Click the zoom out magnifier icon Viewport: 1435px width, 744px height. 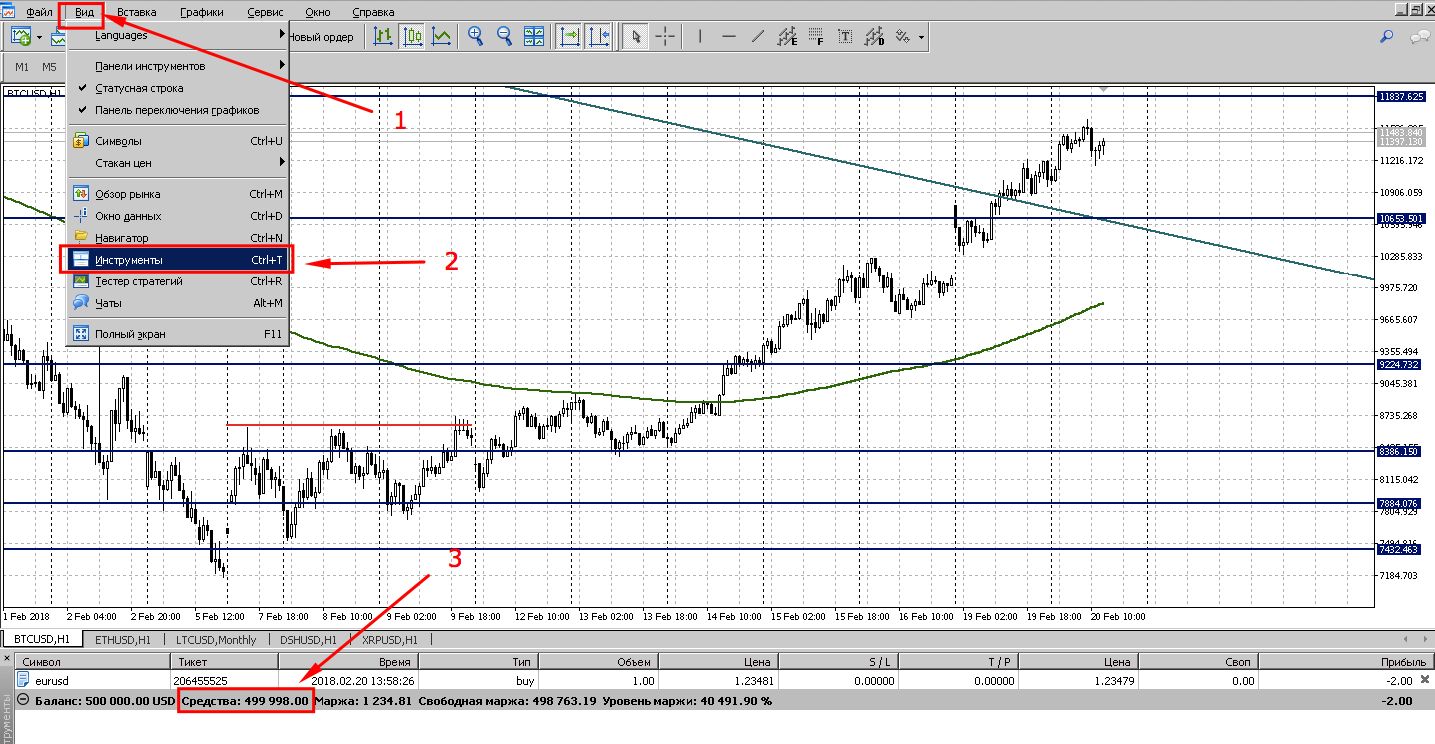[504, 37]
